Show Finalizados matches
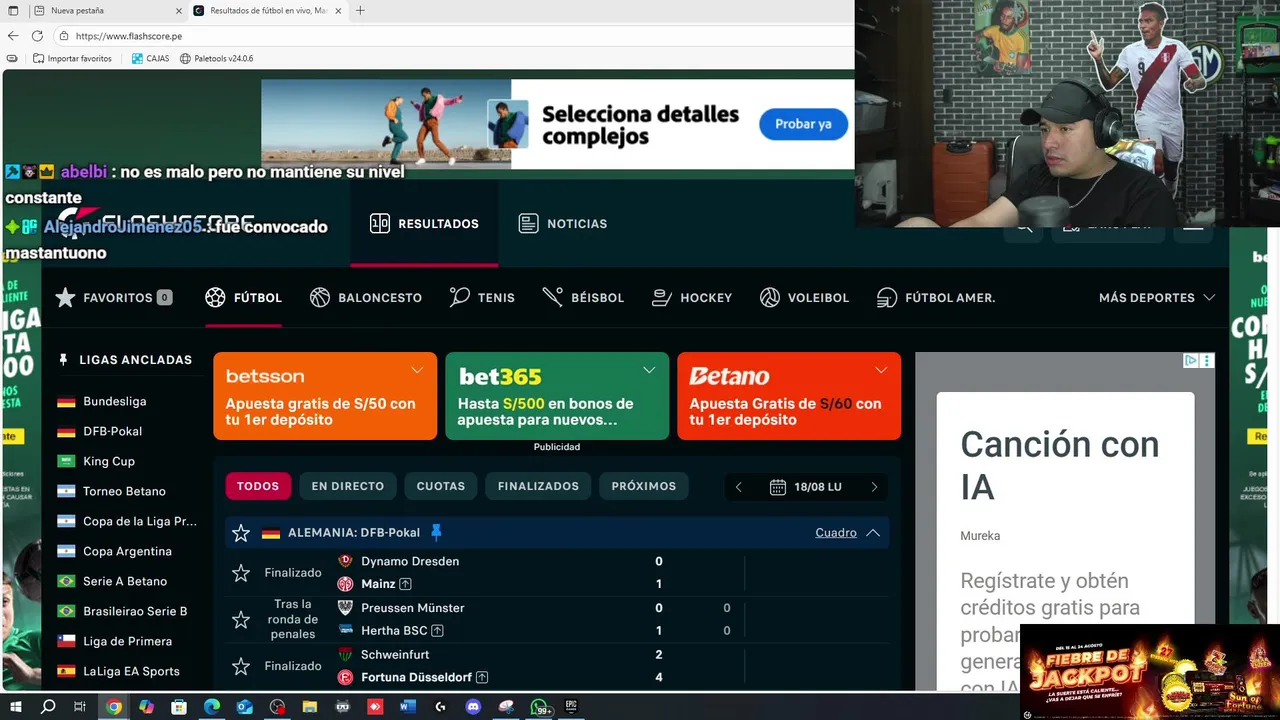1280x720 pixels. point(538,486)
